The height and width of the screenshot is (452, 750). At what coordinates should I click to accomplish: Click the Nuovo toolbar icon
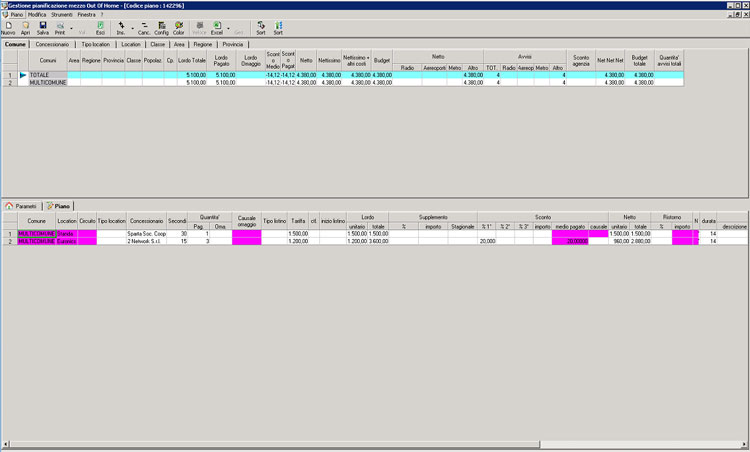pos(8,27)
